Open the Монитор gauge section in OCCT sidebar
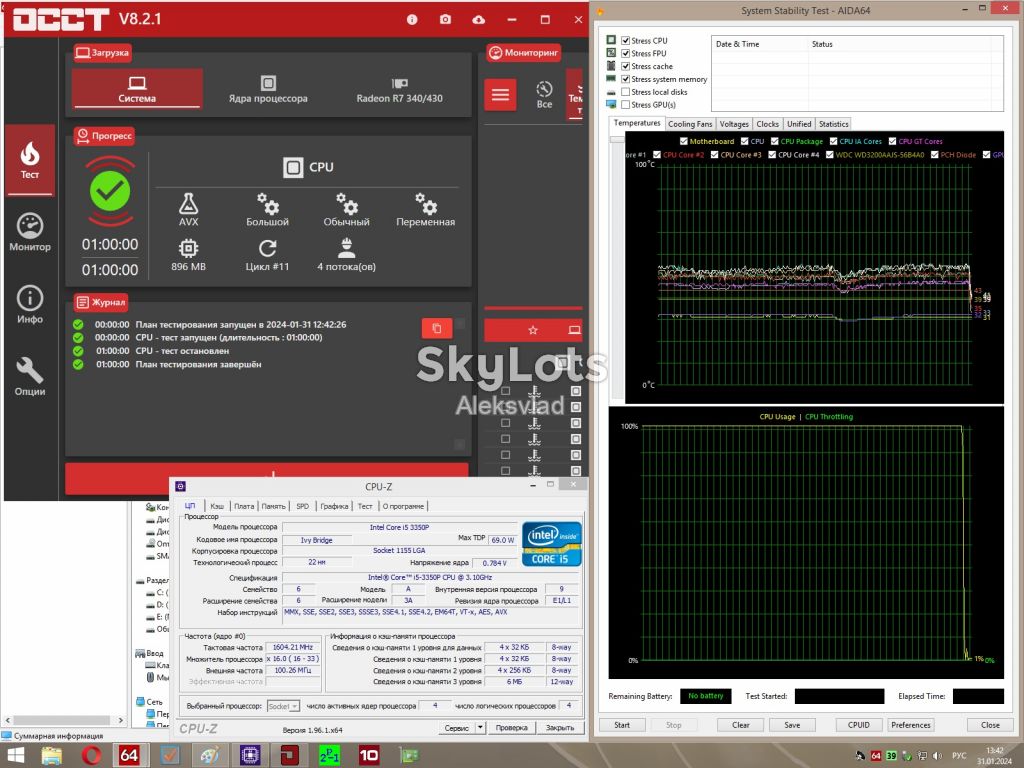1024x768 pixels. 30,232
